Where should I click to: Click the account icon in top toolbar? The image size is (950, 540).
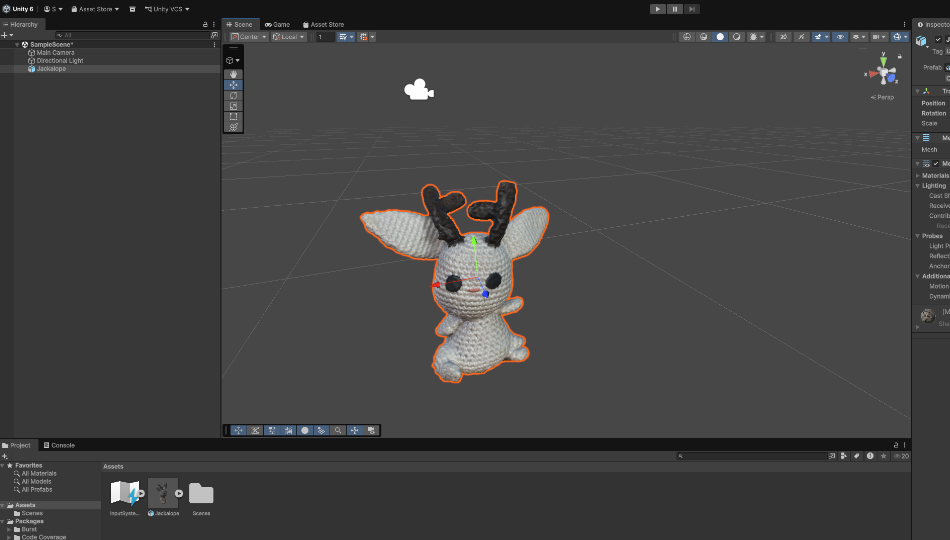click(47, 9)
